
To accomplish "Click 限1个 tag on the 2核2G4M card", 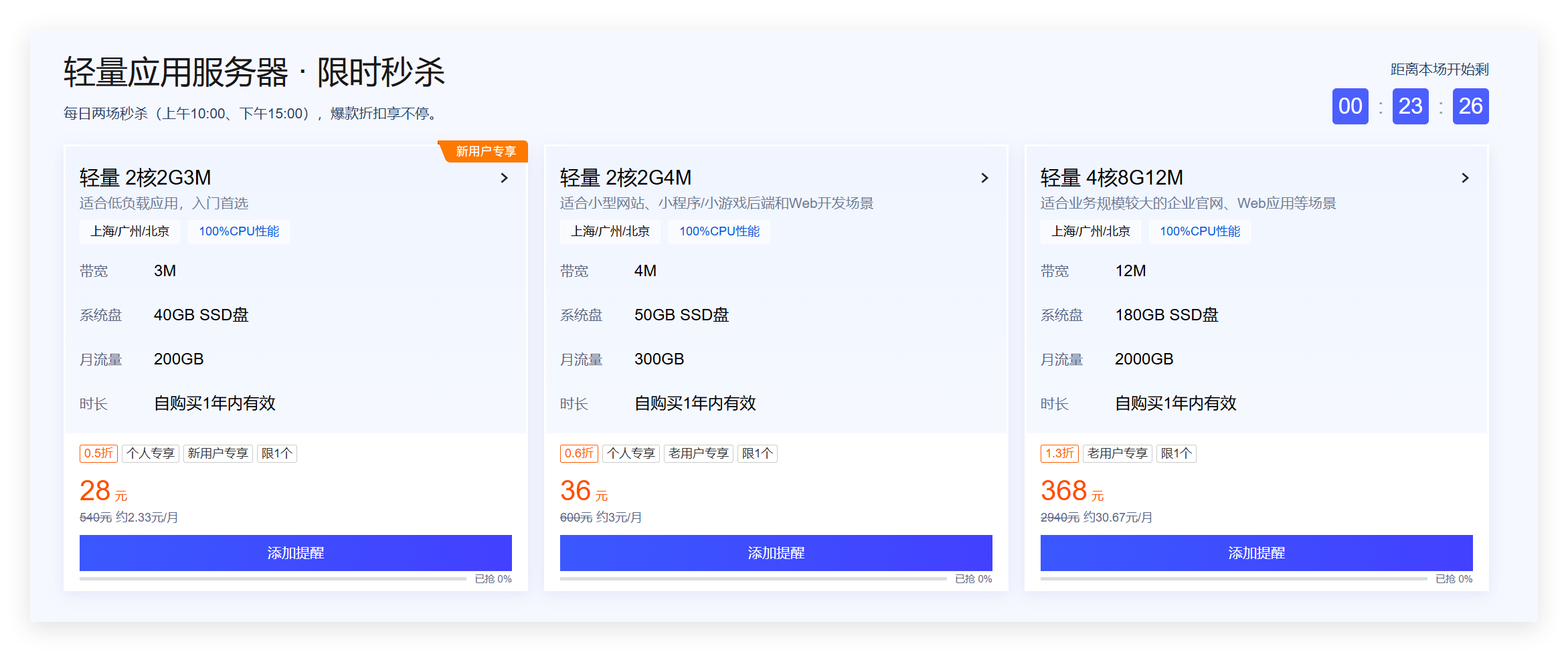I will point(758,453).
